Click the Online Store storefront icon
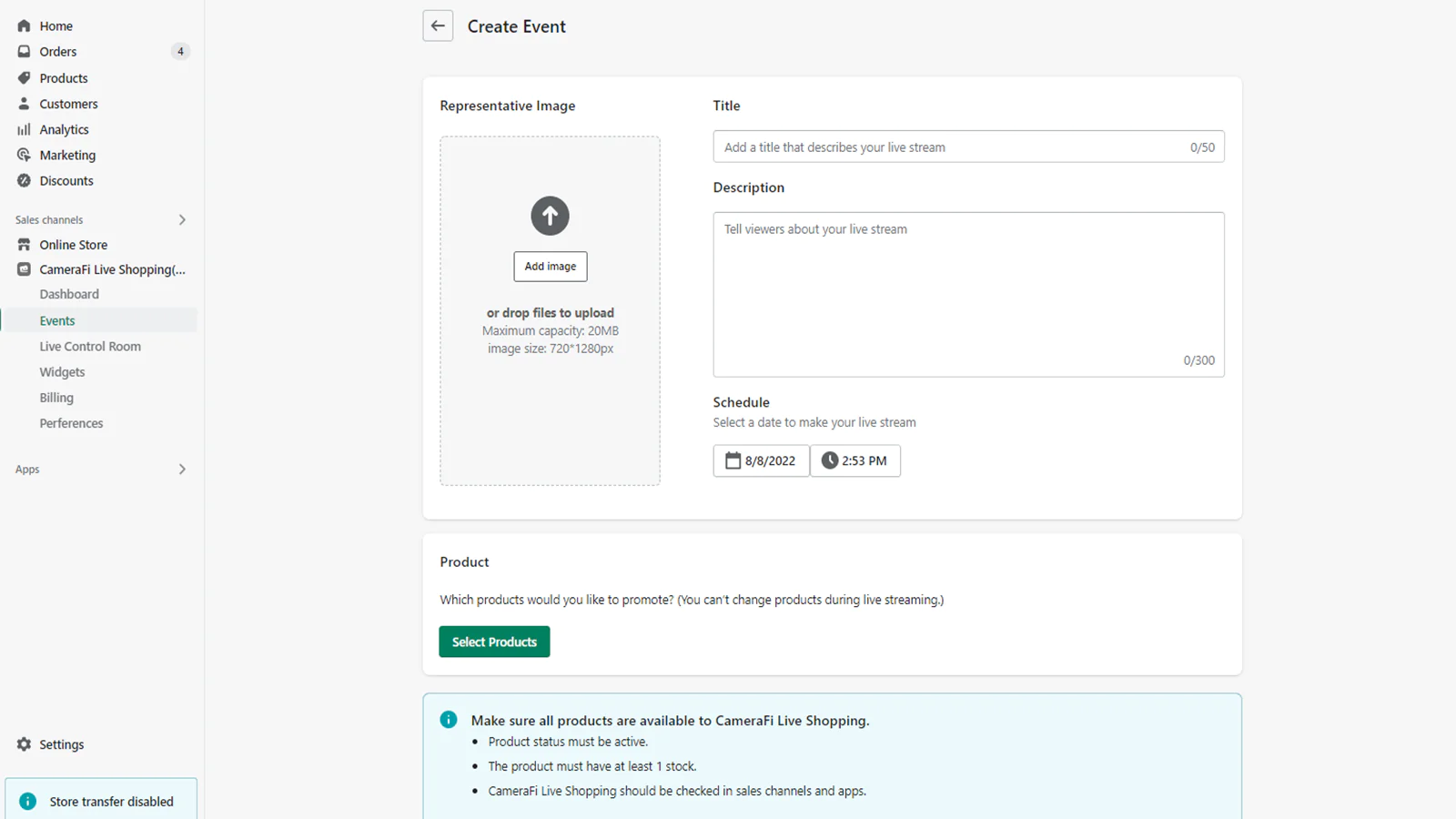The height and width of the screenshot is (819, 1456). click(24, 245)
